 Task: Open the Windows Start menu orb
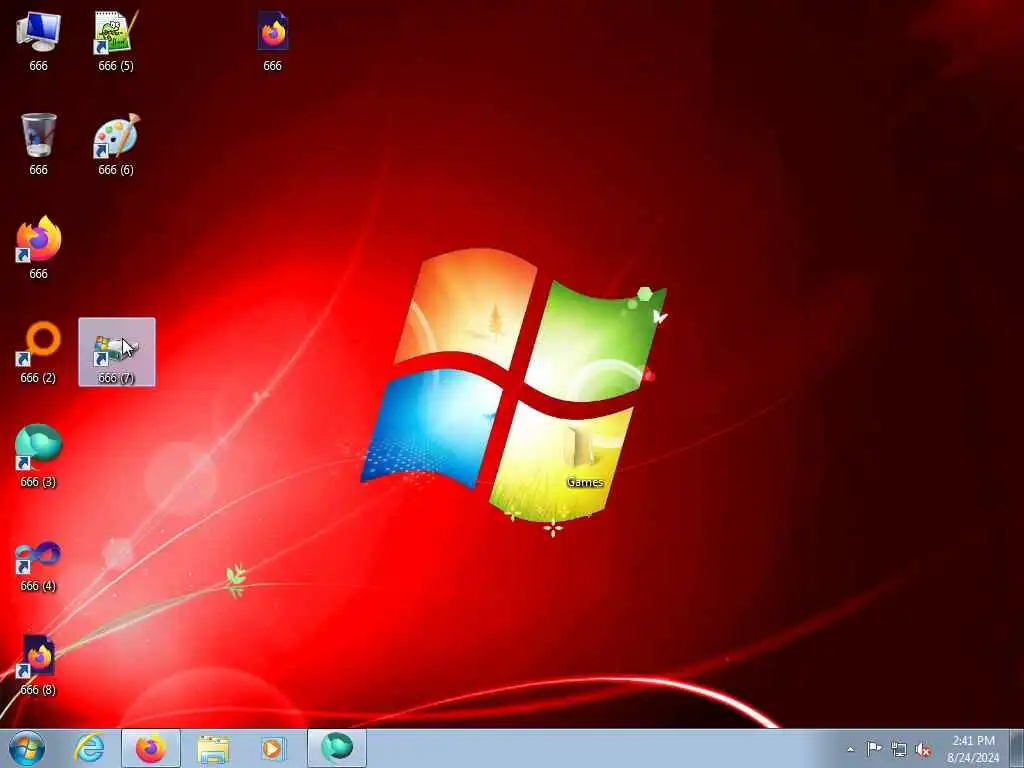tap(27, 748)
